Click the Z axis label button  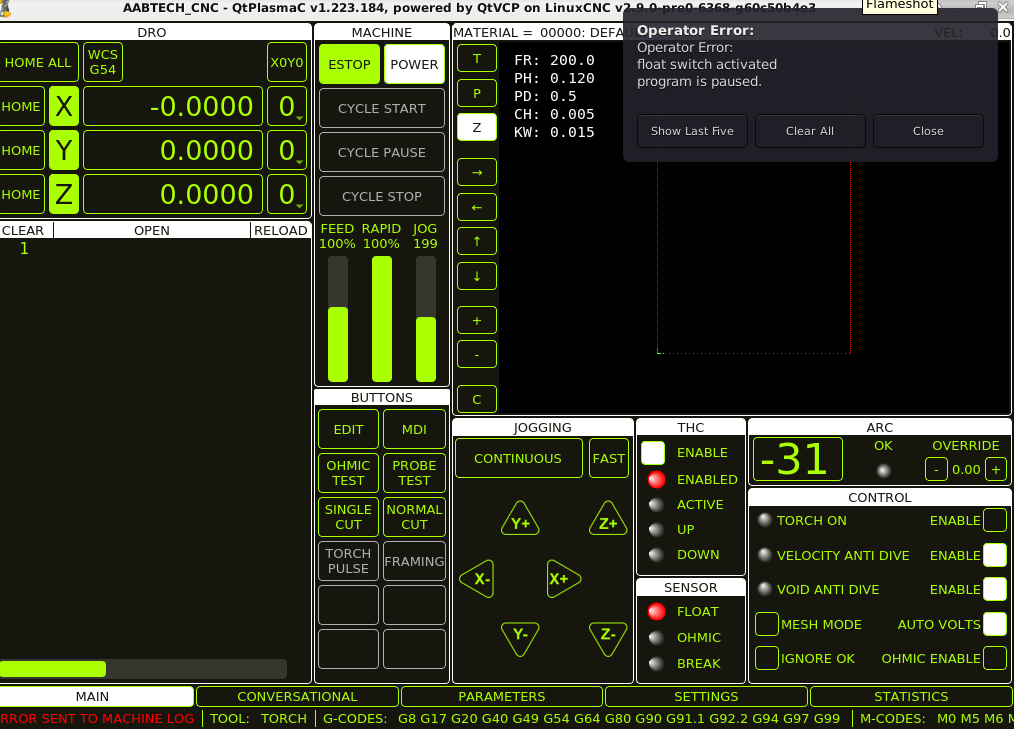coord(64,194)
